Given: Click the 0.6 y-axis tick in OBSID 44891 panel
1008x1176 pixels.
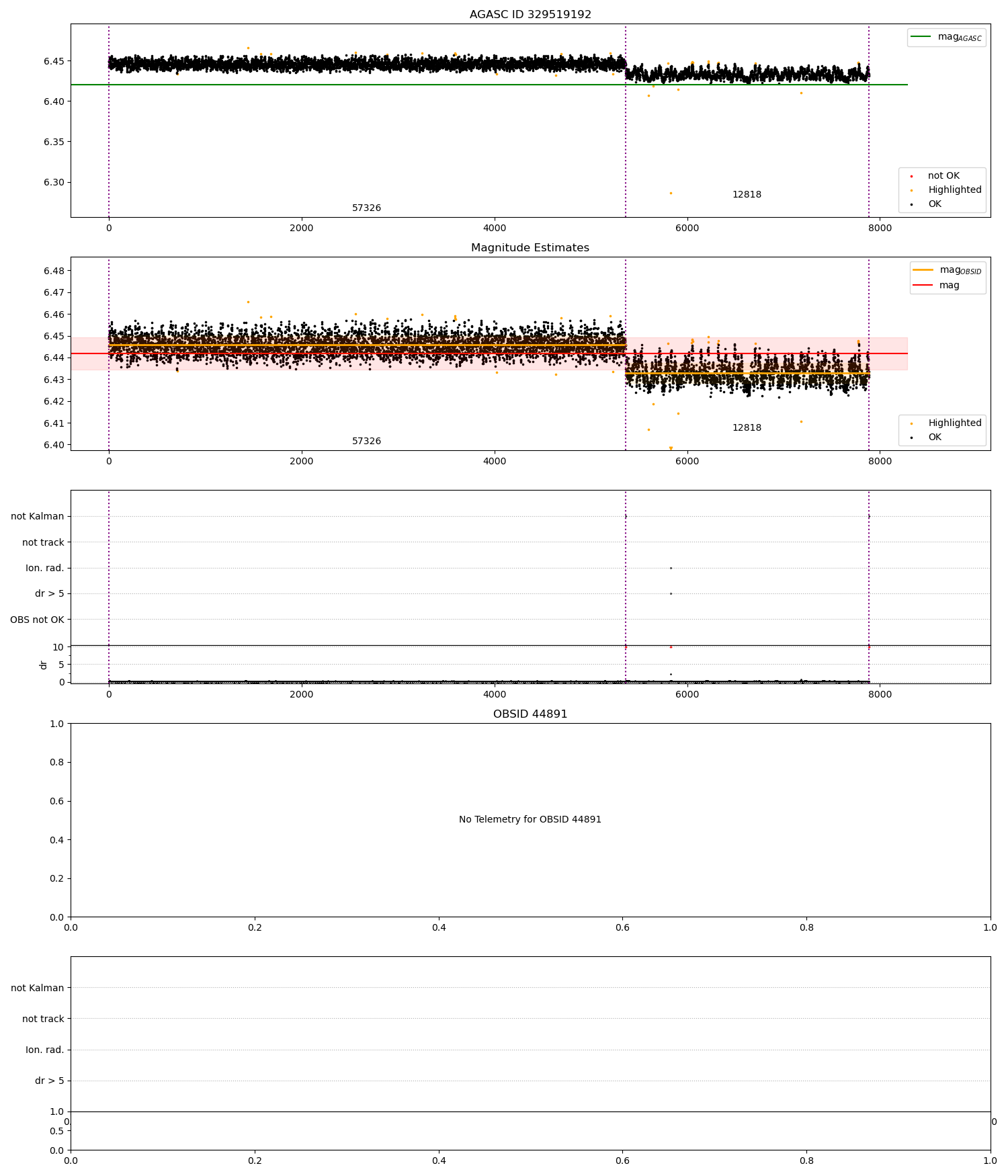Looking at the screenshot, I should click(57, 801).
